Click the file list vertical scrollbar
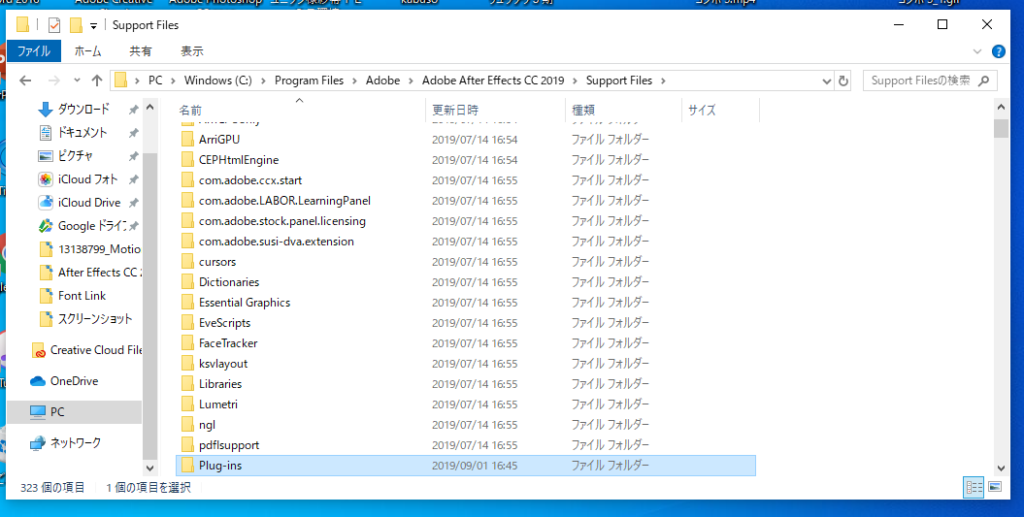 pyautogui.click(x=1001, y=300)
